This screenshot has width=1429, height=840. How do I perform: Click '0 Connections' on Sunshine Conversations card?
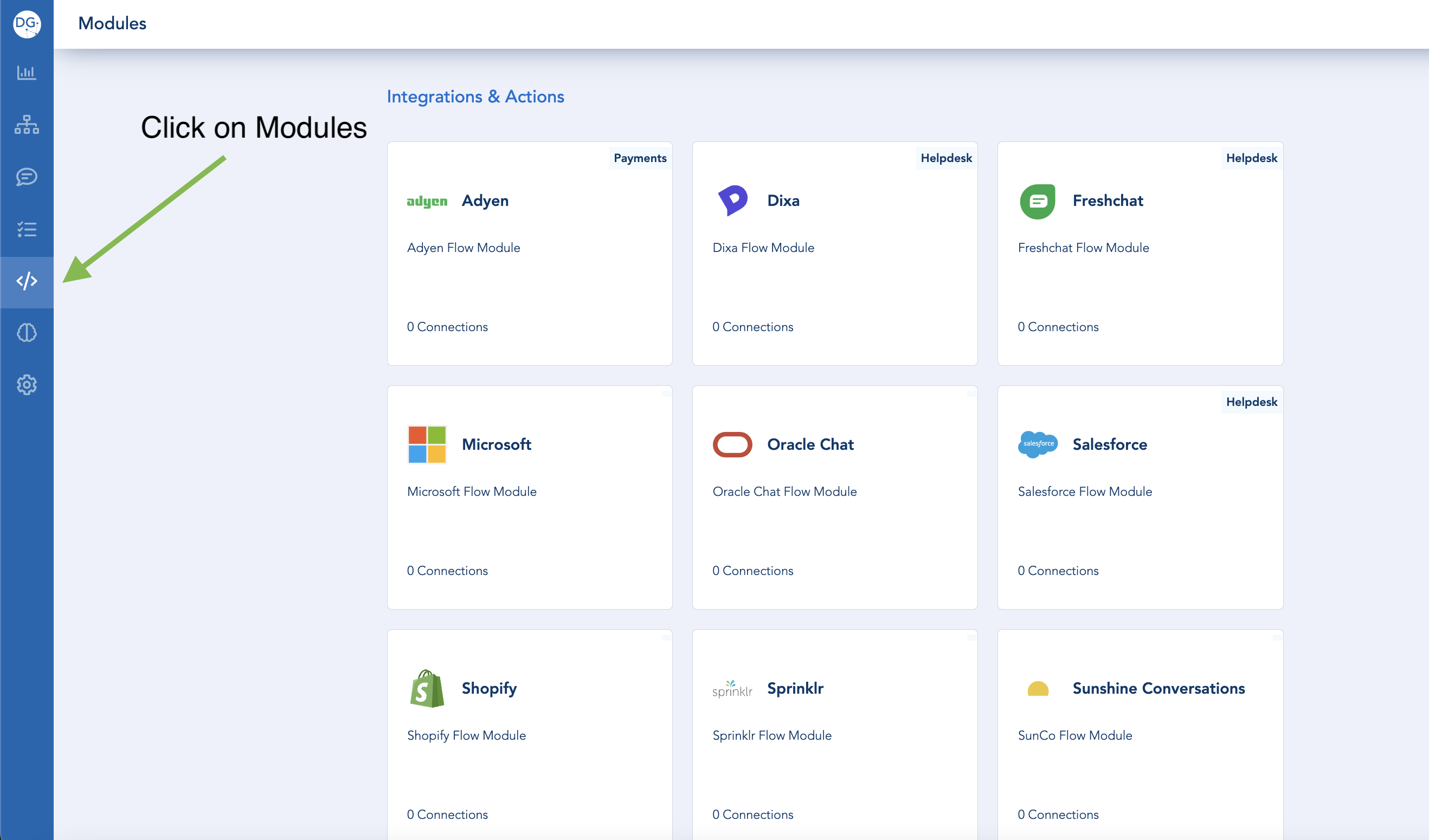click(x=1058, y=815)
